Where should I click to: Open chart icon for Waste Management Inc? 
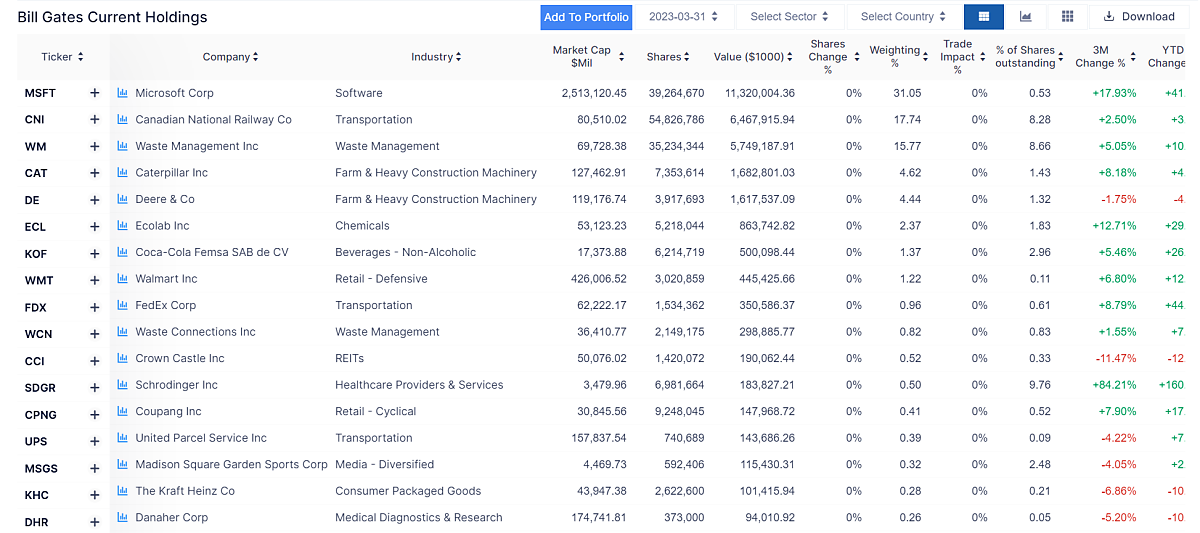point(123,146)
